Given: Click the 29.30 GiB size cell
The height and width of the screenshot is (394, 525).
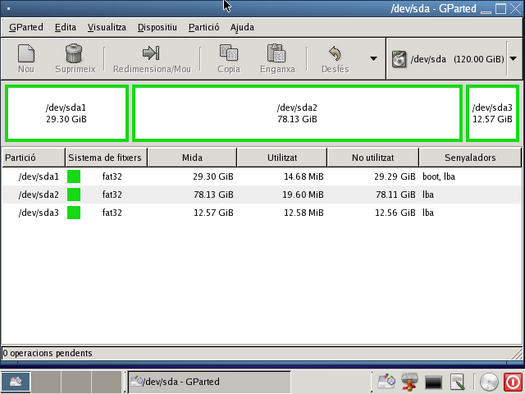Looking at the screenshot, I should coord(213,176).
